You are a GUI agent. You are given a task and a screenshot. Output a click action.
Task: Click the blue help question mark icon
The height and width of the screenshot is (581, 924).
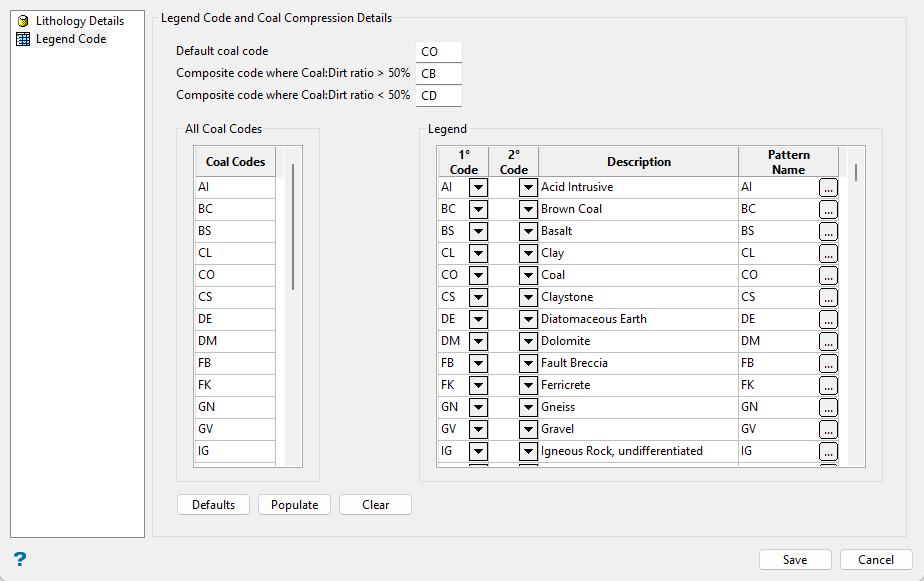click(20, 559)
